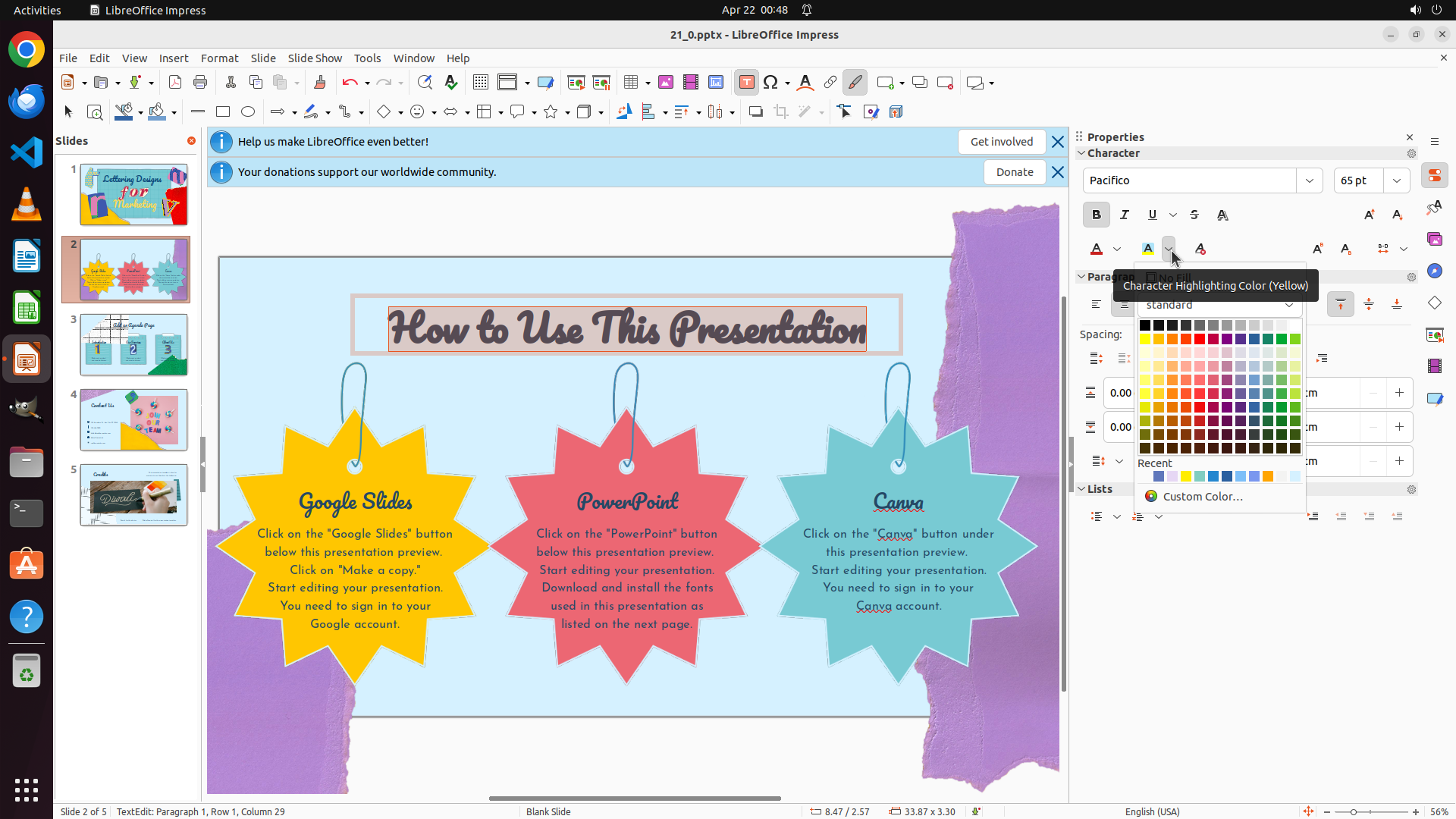Screen dimensions: 1456x819
Task: Open the Format menu
Action: (219, 58)
